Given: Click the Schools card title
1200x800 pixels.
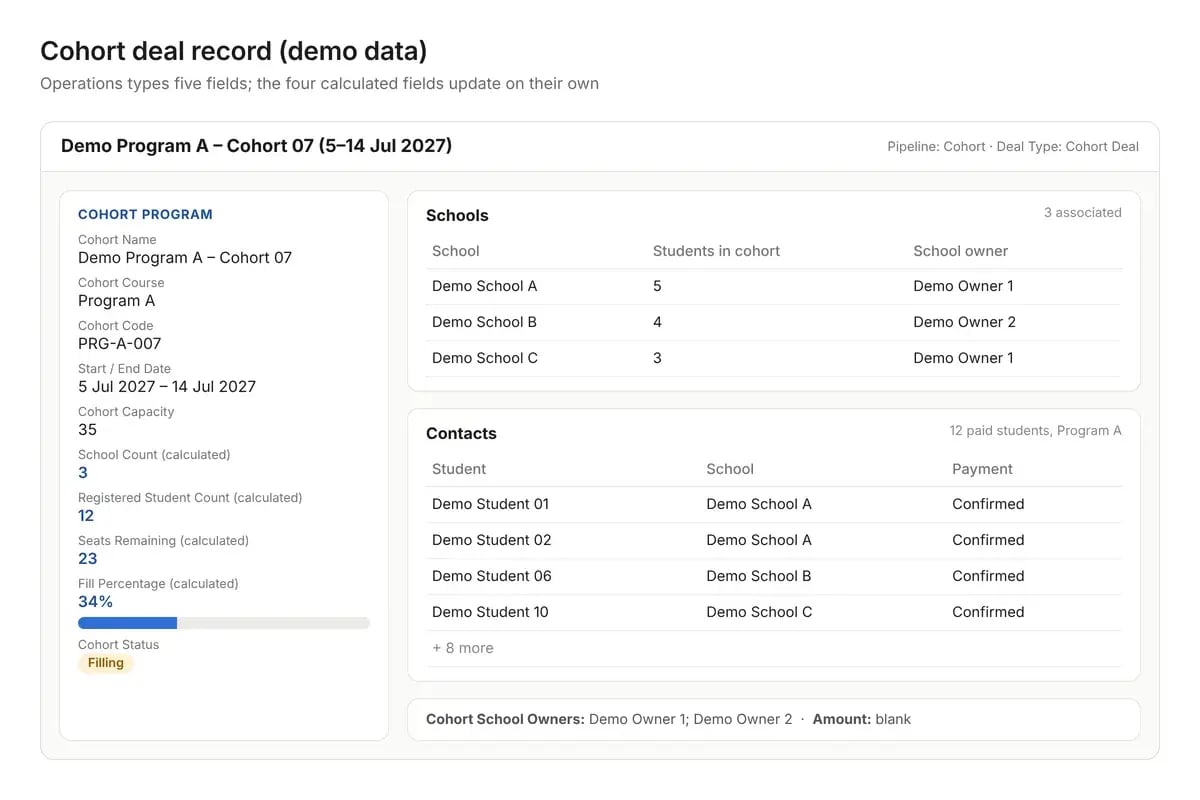Looking at the screenshot, I should tap(457, 215).
